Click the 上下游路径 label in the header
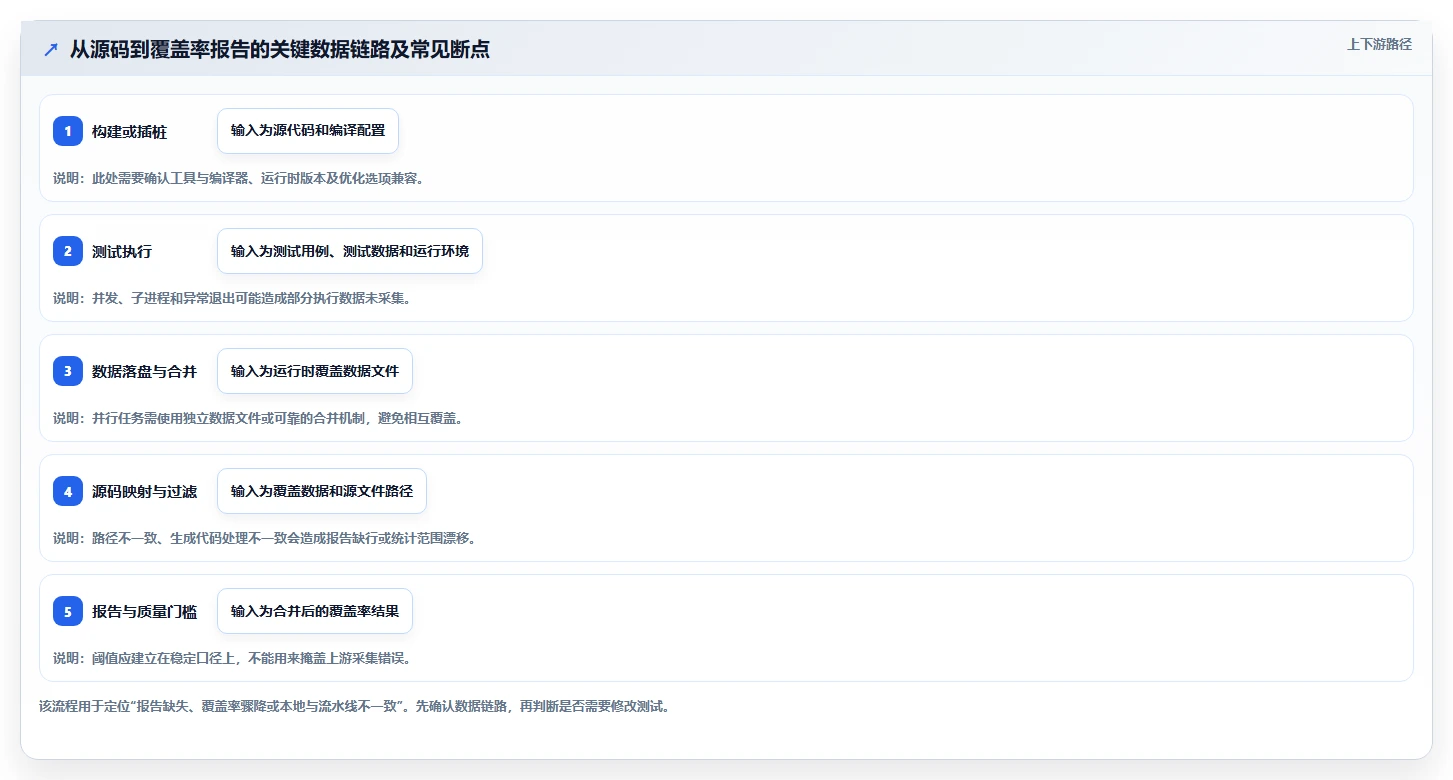Viewport: 1453px width, 780px height. pos(1379,44)
